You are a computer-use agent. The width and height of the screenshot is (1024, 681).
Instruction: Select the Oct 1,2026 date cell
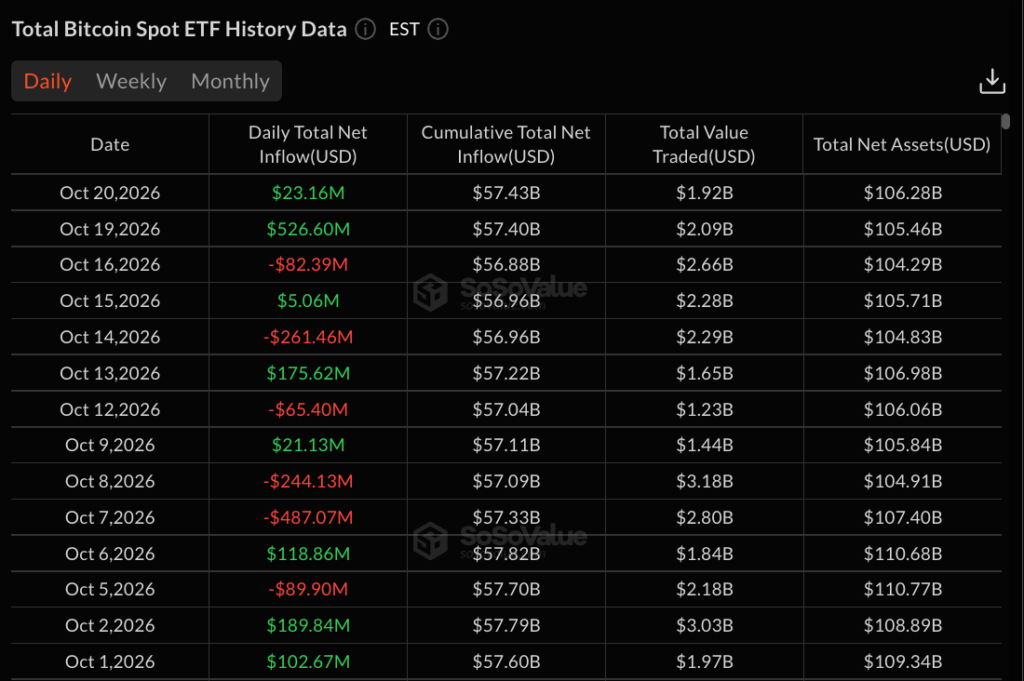coord(110,661)
